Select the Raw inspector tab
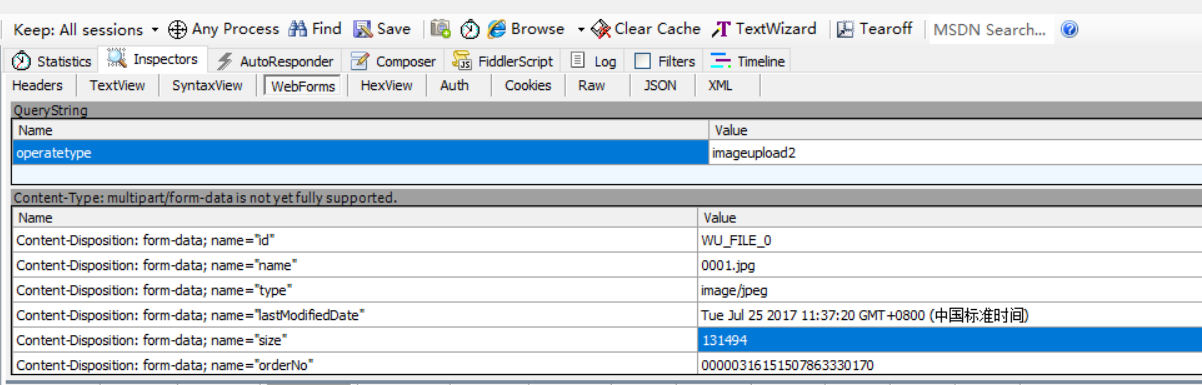Screen dimensions: 1202x385 point(592,86)
